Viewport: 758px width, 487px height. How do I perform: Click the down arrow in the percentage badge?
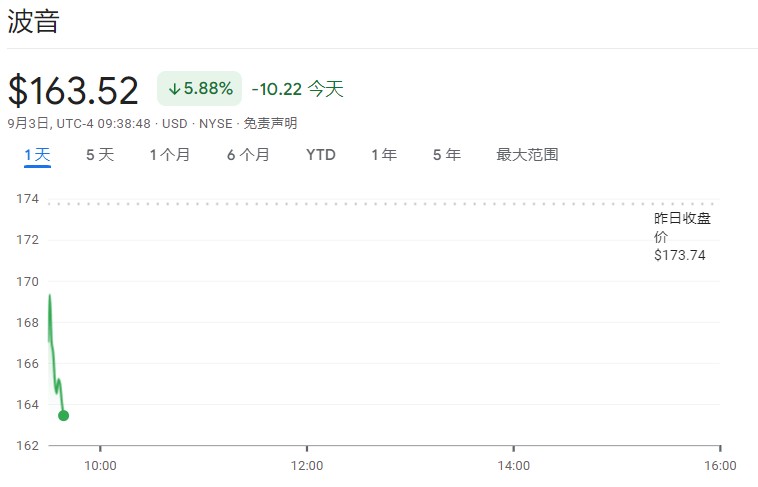point(174,89)
